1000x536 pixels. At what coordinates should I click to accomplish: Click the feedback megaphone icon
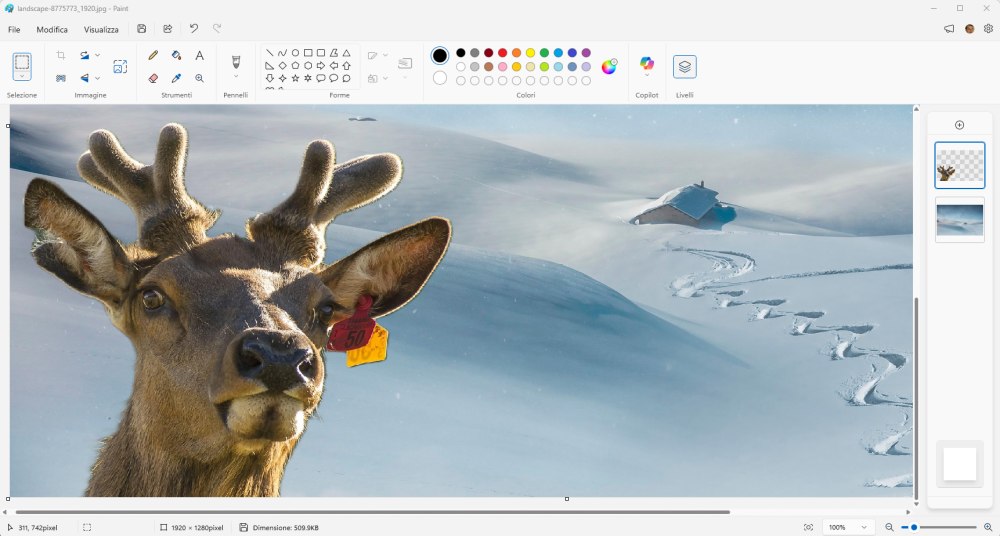click(x=949, y=29)
